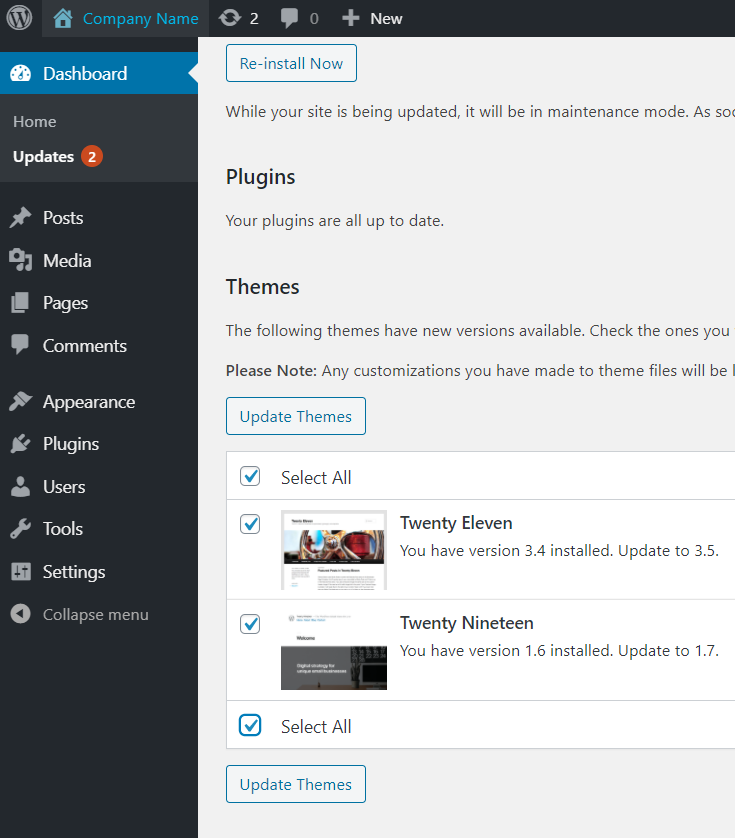
Task: Open Posts via the pushpin icon
Action: pyautogui.click(x=21, y=218)
